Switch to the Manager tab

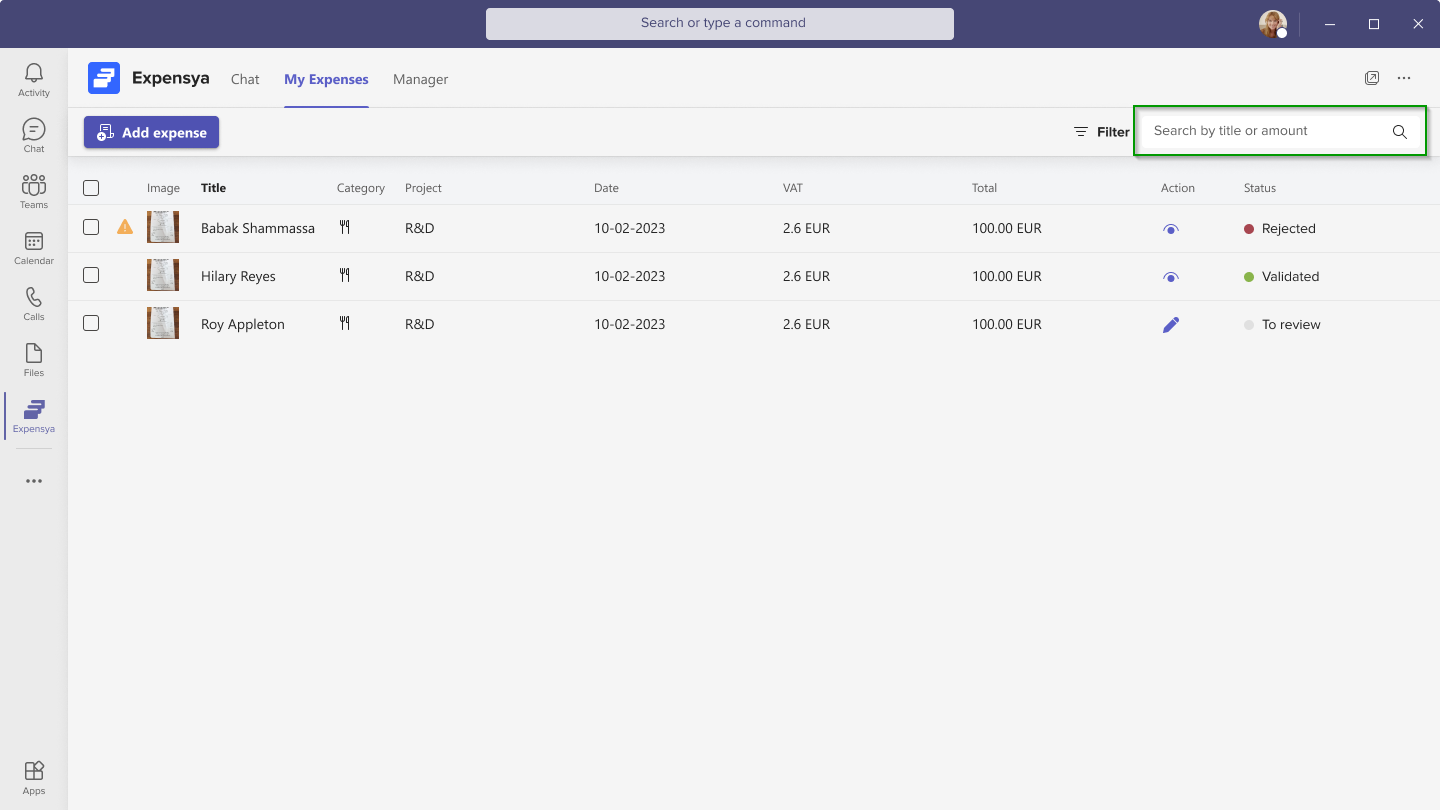(420, 79)
